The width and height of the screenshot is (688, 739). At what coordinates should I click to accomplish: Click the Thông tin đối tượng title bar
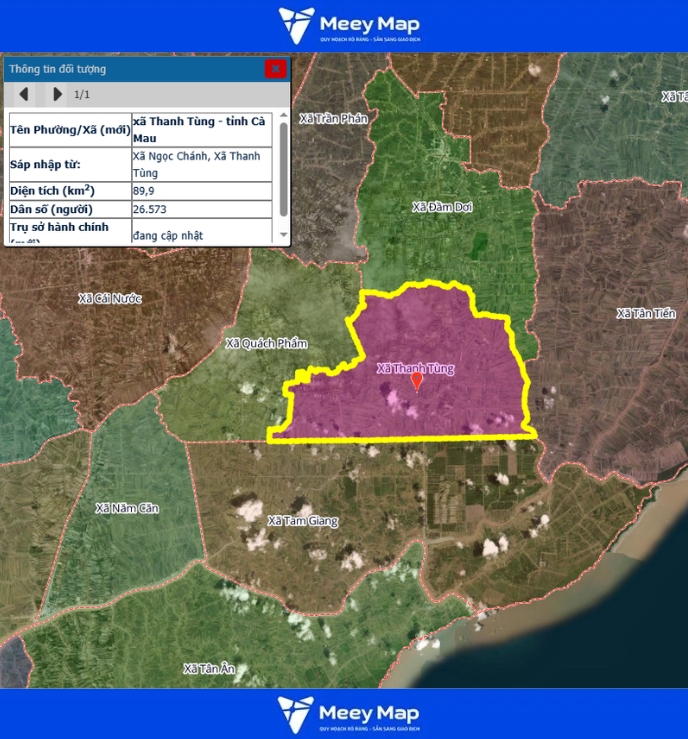(130, 69)
